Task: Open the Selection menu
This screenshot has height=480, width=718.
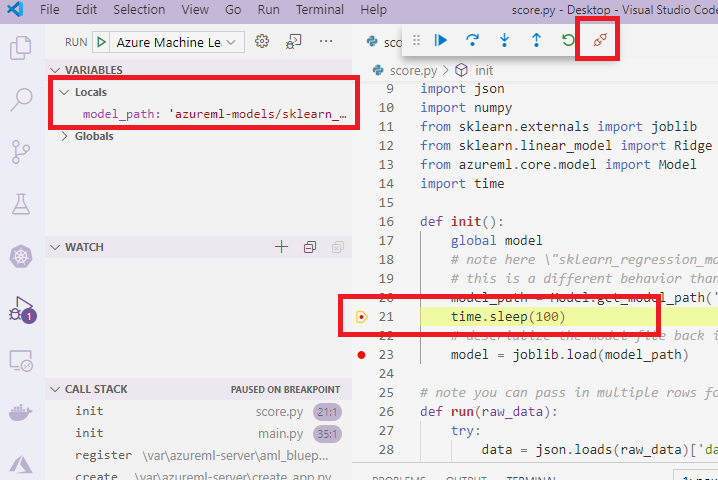Action: [139, 9]
